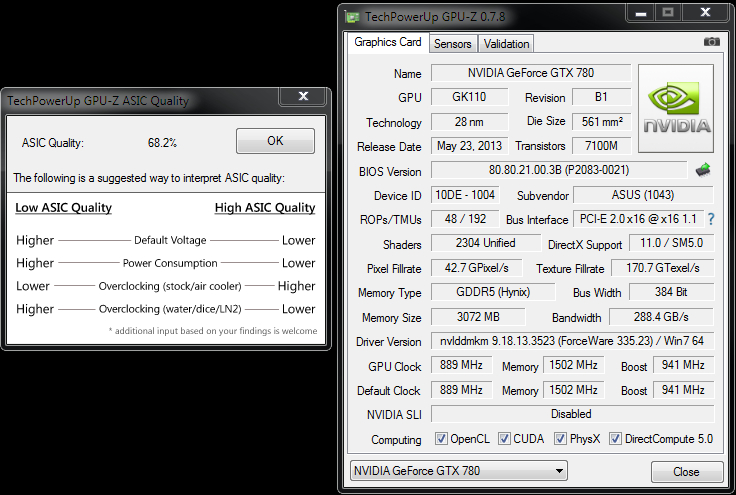Select the Shaders value 2304 Unified

[486, 243]
